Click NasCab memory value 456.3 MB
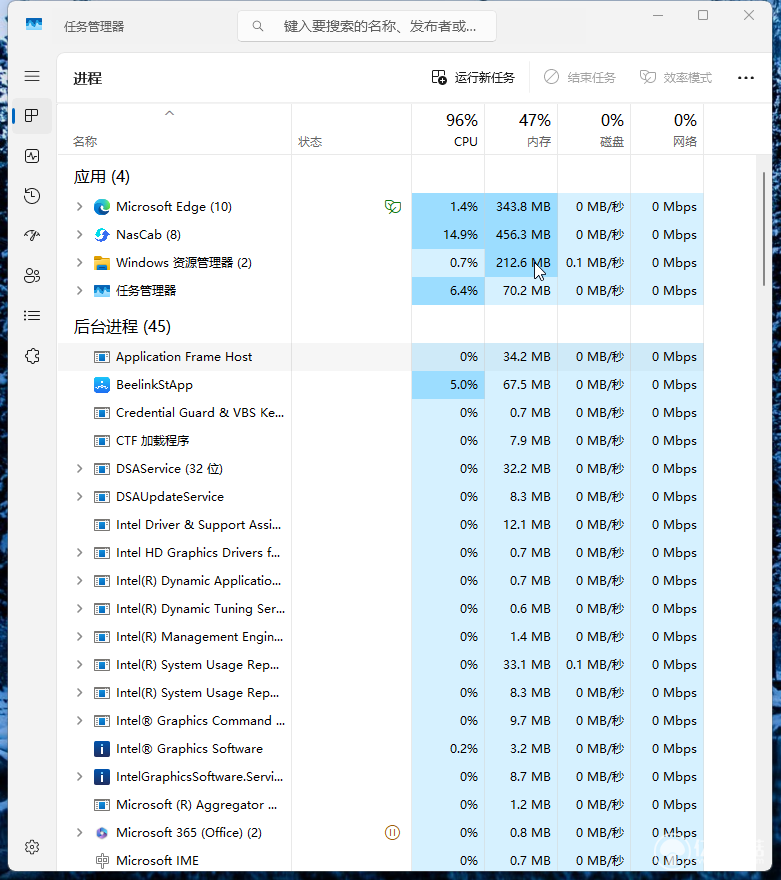This screenshot has width=781, height=880. (x=523, y=235)
